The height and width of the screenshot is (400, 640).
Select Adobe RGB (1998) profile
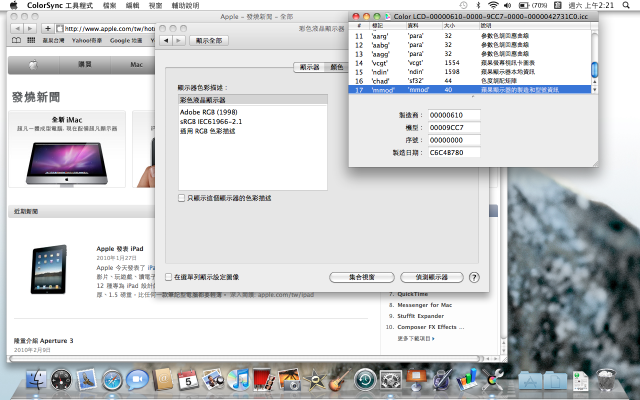[x=209, y=112]
